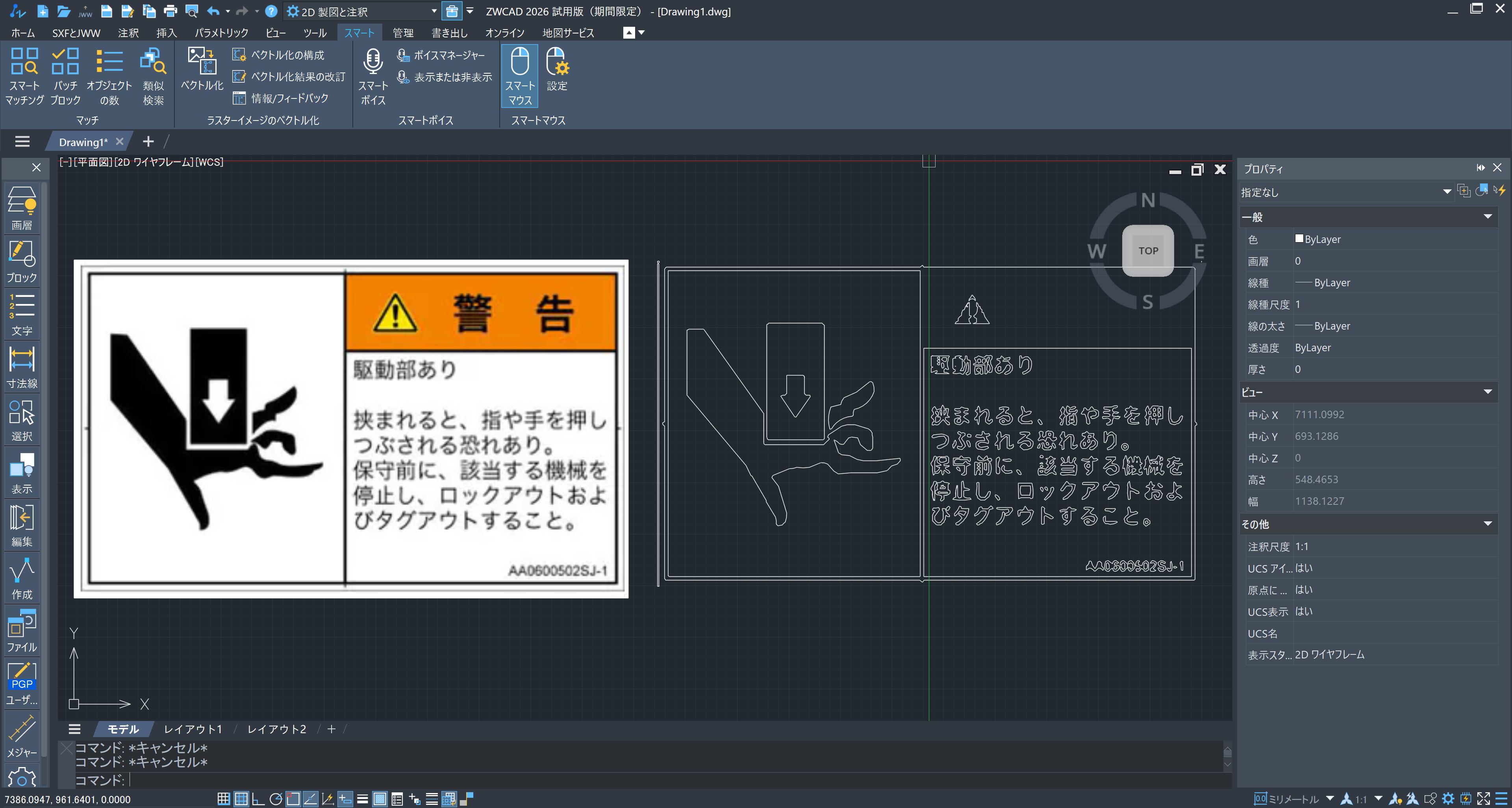This screenshot has width=1512, height=808.
Task: Switch to the ホーム ribbon tab
Action: tap(23, 33)
